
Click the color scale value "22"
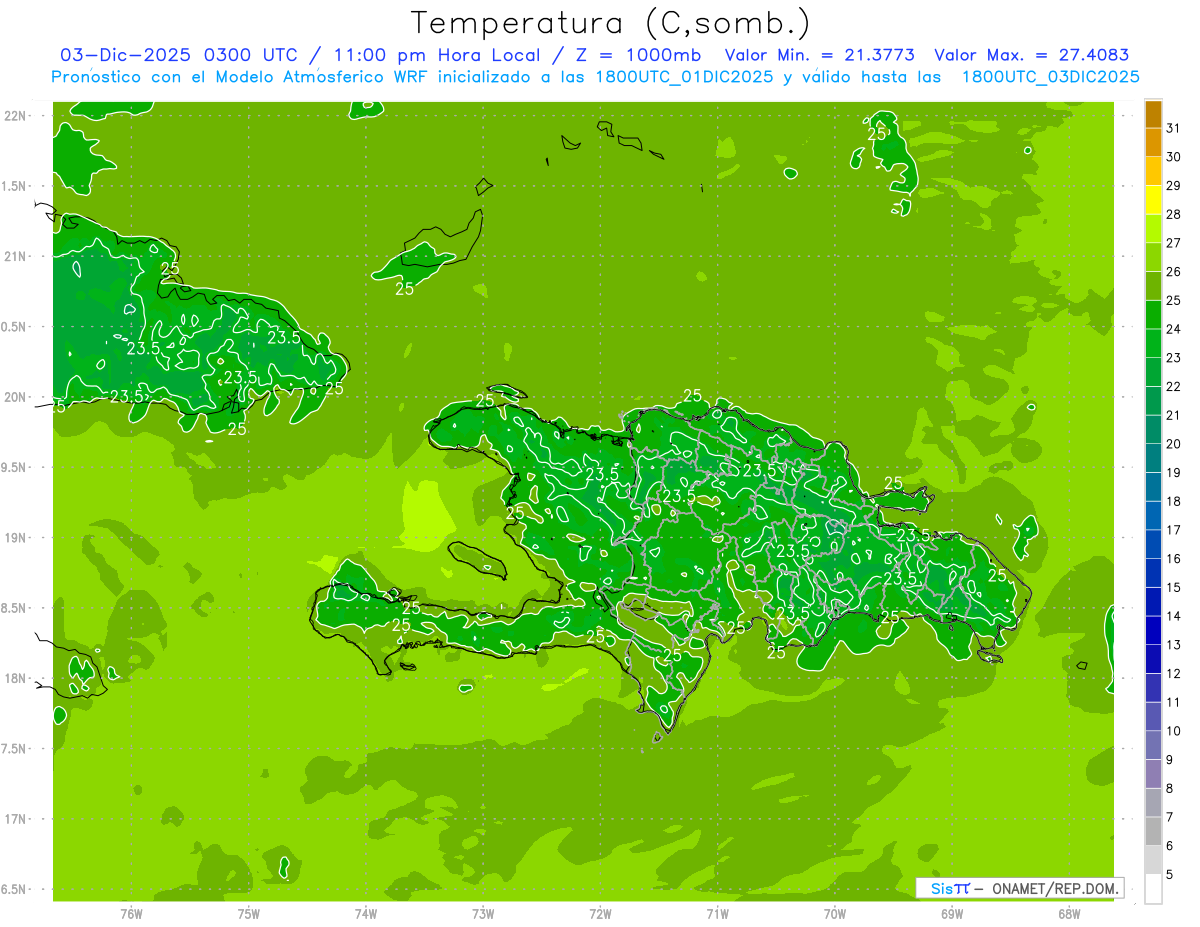point(1173,386)
